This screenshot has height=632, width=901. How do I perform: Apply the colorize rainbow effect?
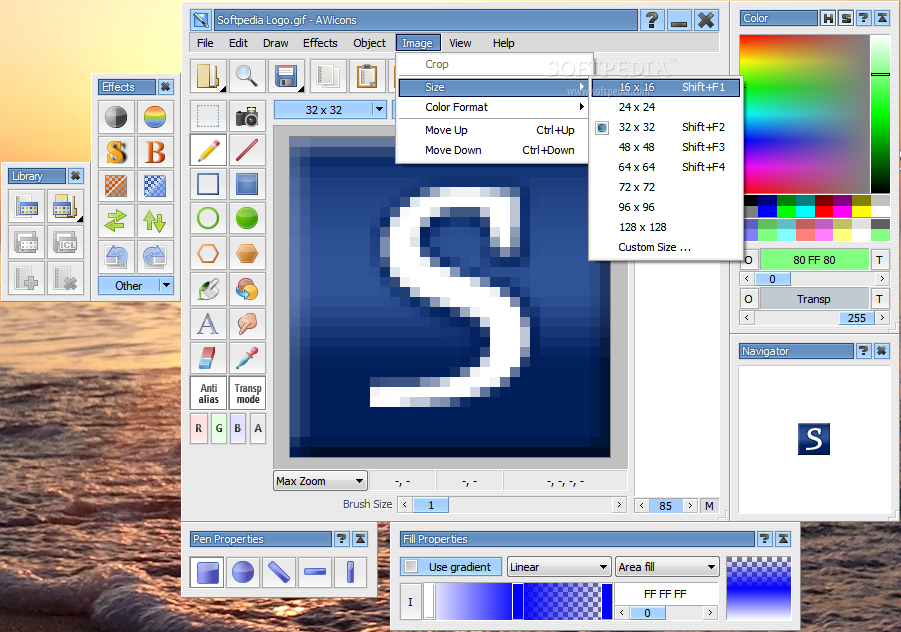click(x=155, y=117)
